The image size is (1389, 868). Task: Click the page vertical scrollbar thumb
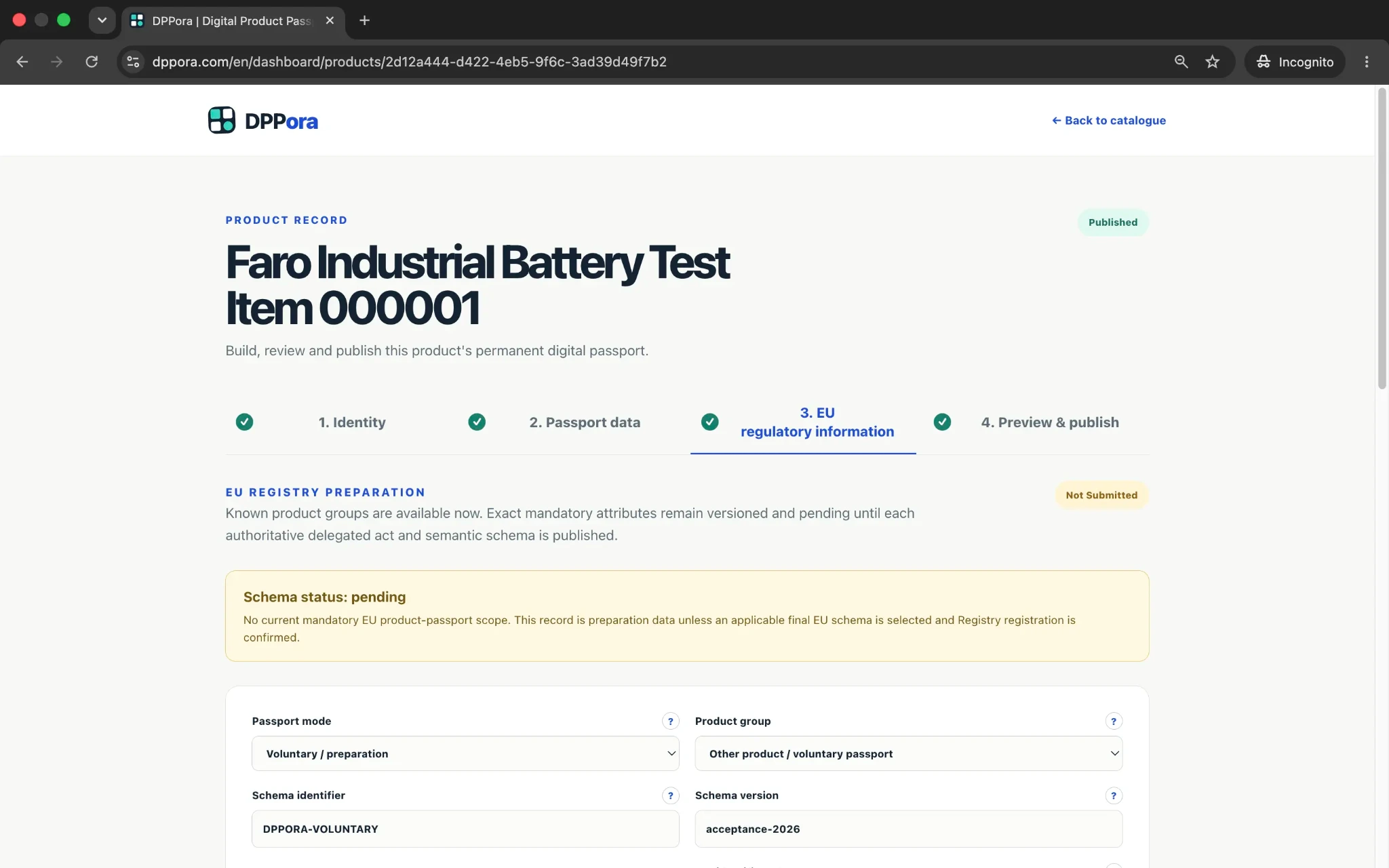1382,237
